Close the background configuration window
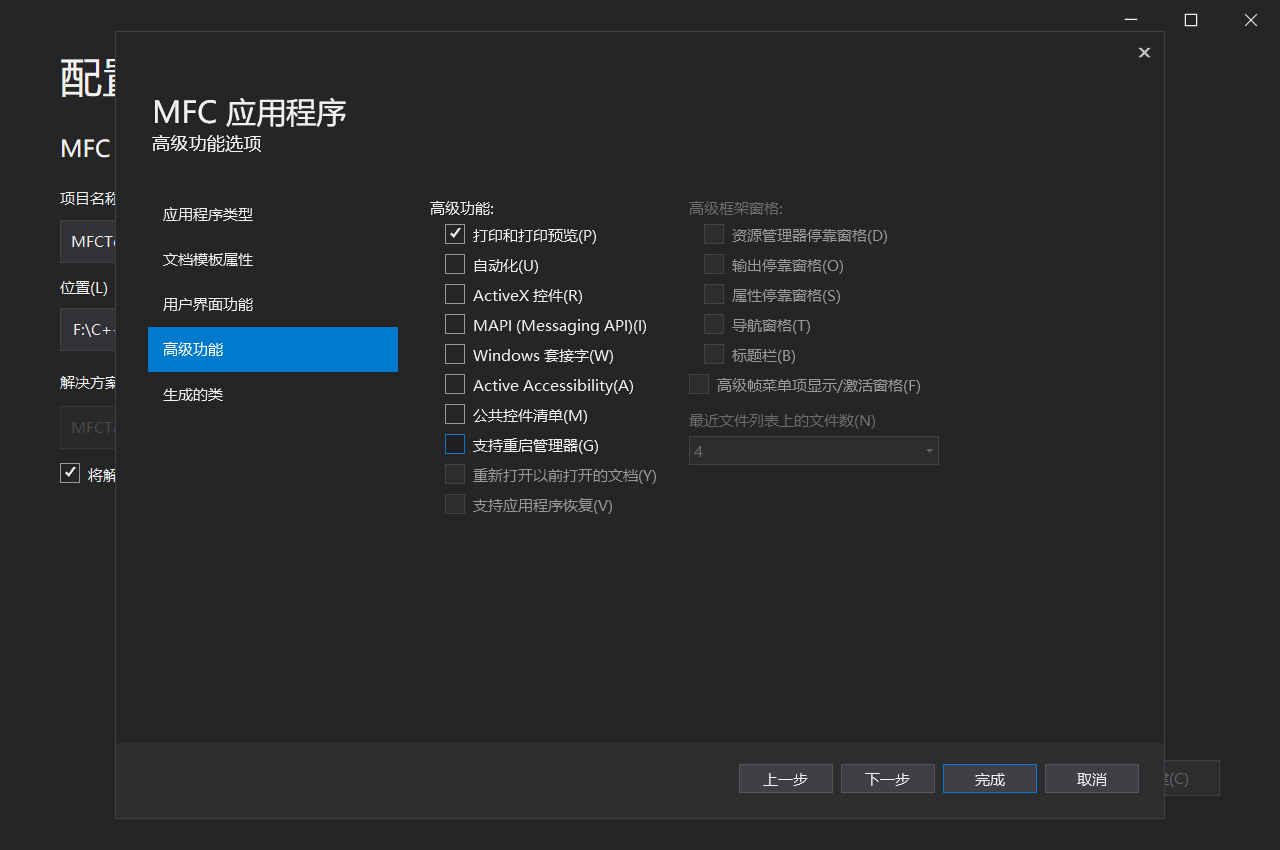 point(1251,20)
